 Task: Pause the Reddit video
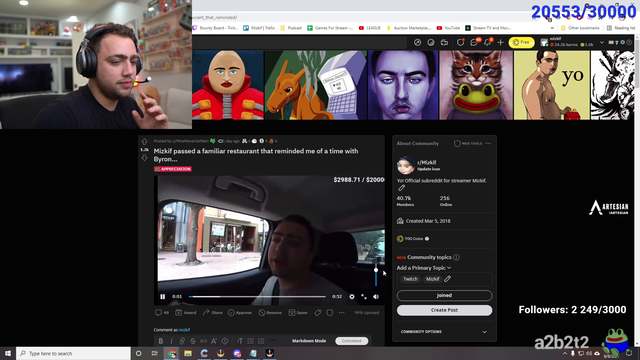[x=162, y=297]
